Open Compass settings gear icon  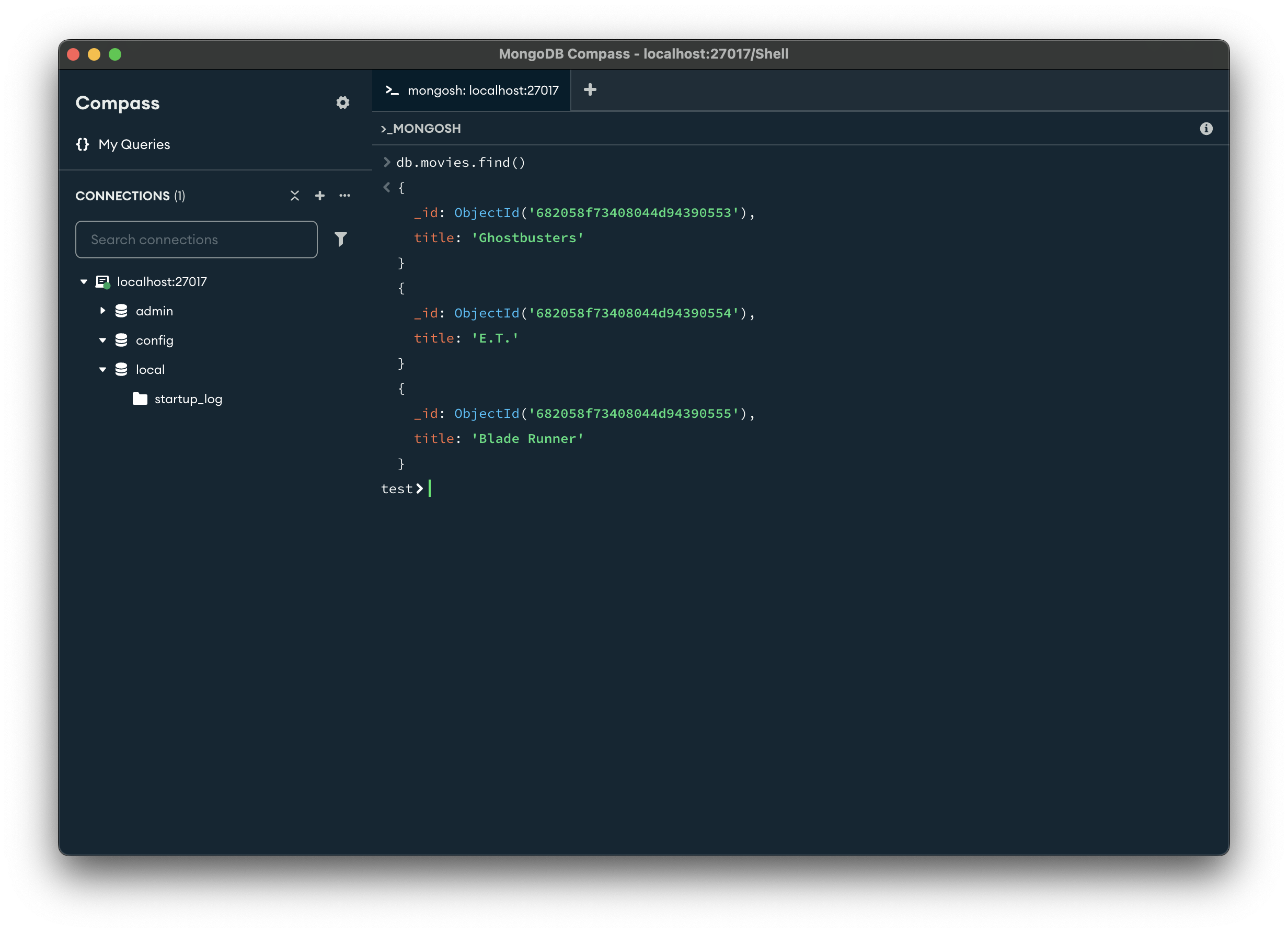(342, 103)
